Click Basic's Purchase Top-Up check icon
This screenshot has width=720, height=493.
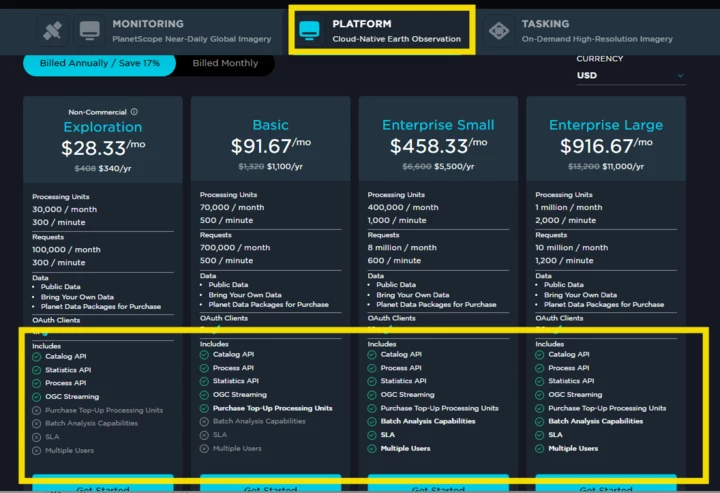click(x=204, y=408)
